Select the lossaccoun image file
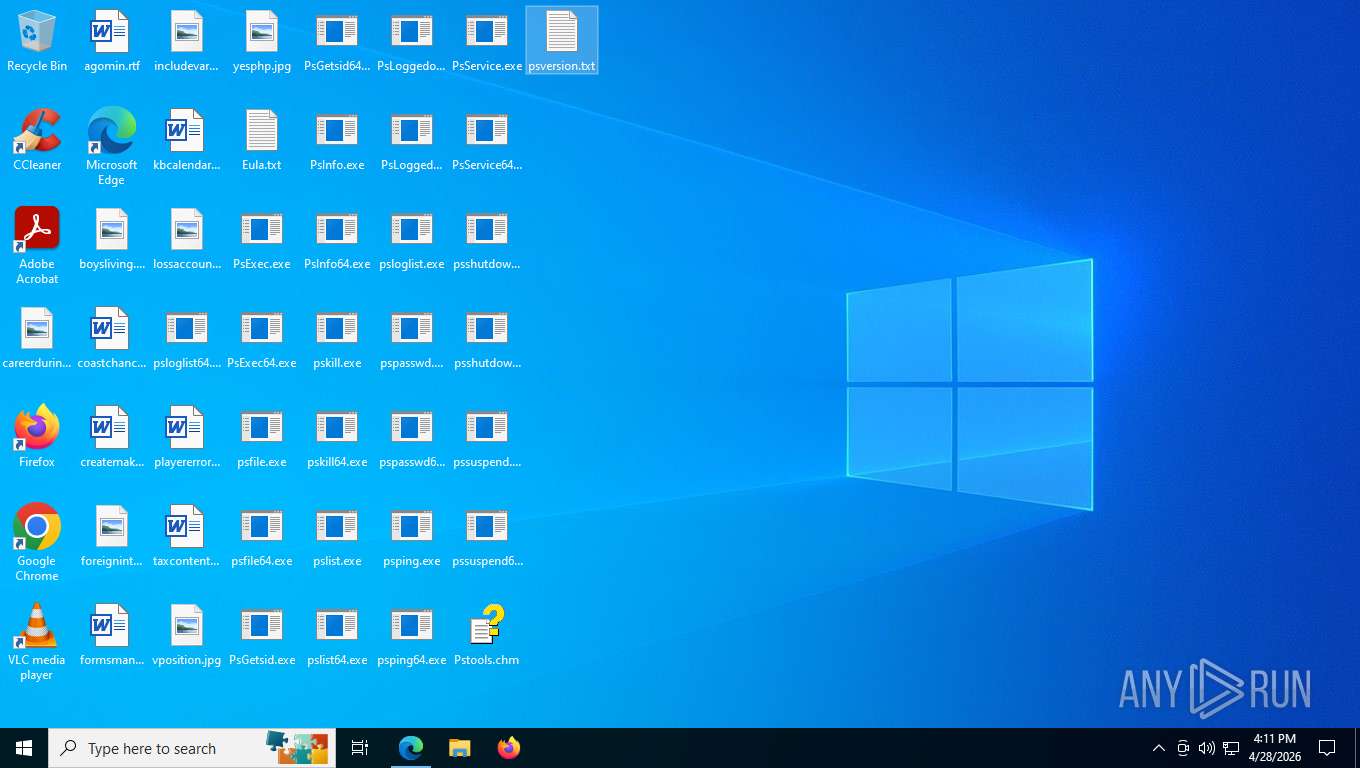1360x768 pixels. point(186,239)
